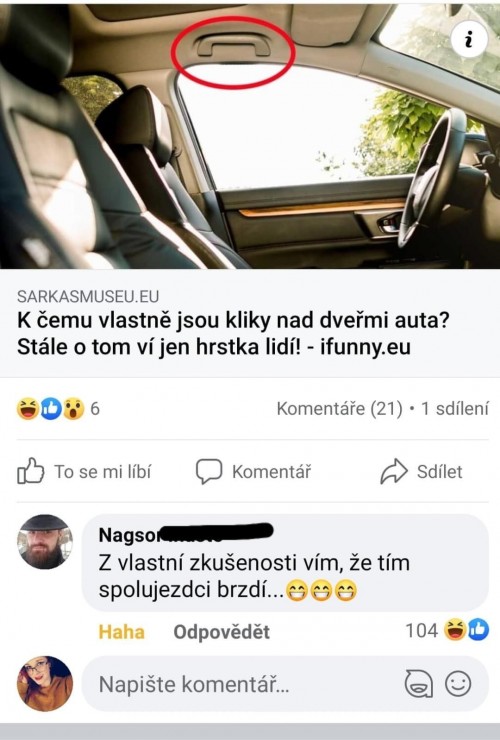Open the car interior article image
The width and height of the screenshot is (500, 740).
pyautogui.click(x=250, y=136)
